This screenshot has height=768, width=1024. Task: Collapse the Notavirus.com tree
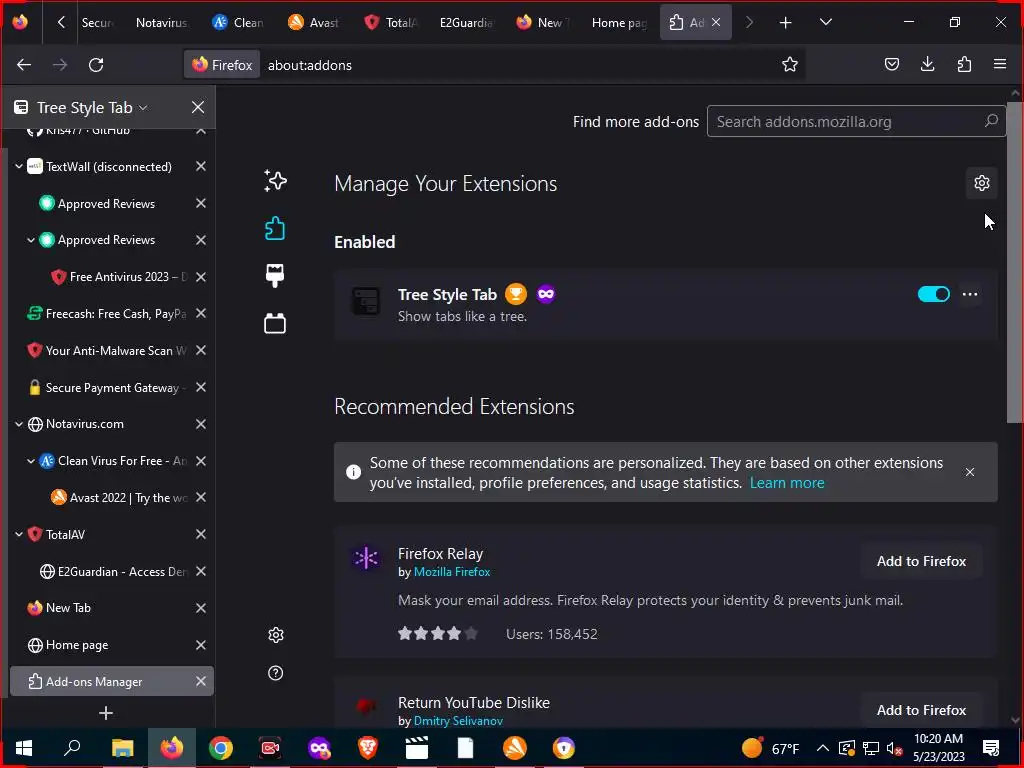pos(19,424)
